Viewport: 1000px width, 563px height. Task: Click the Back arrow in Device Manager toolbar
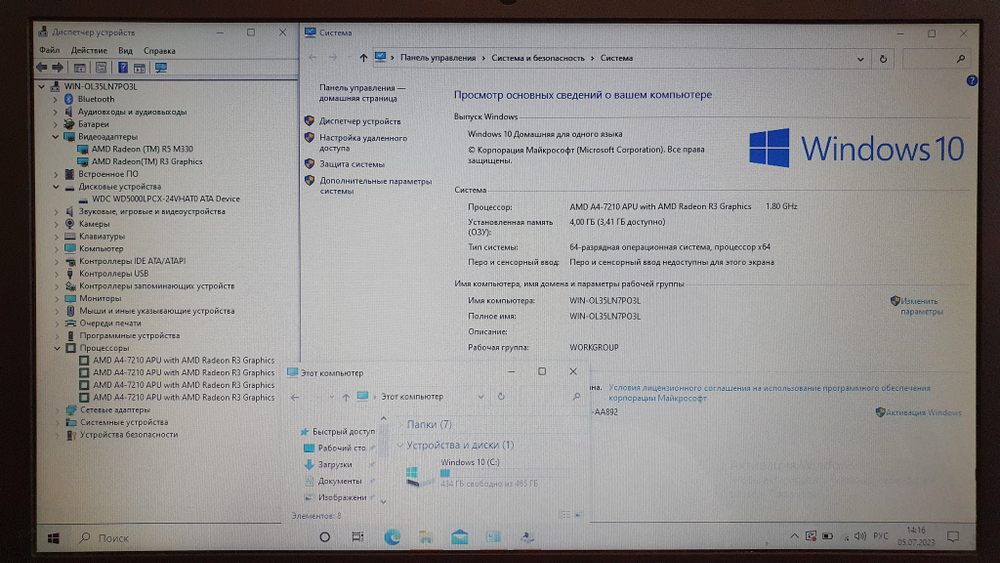coord(42,68)
